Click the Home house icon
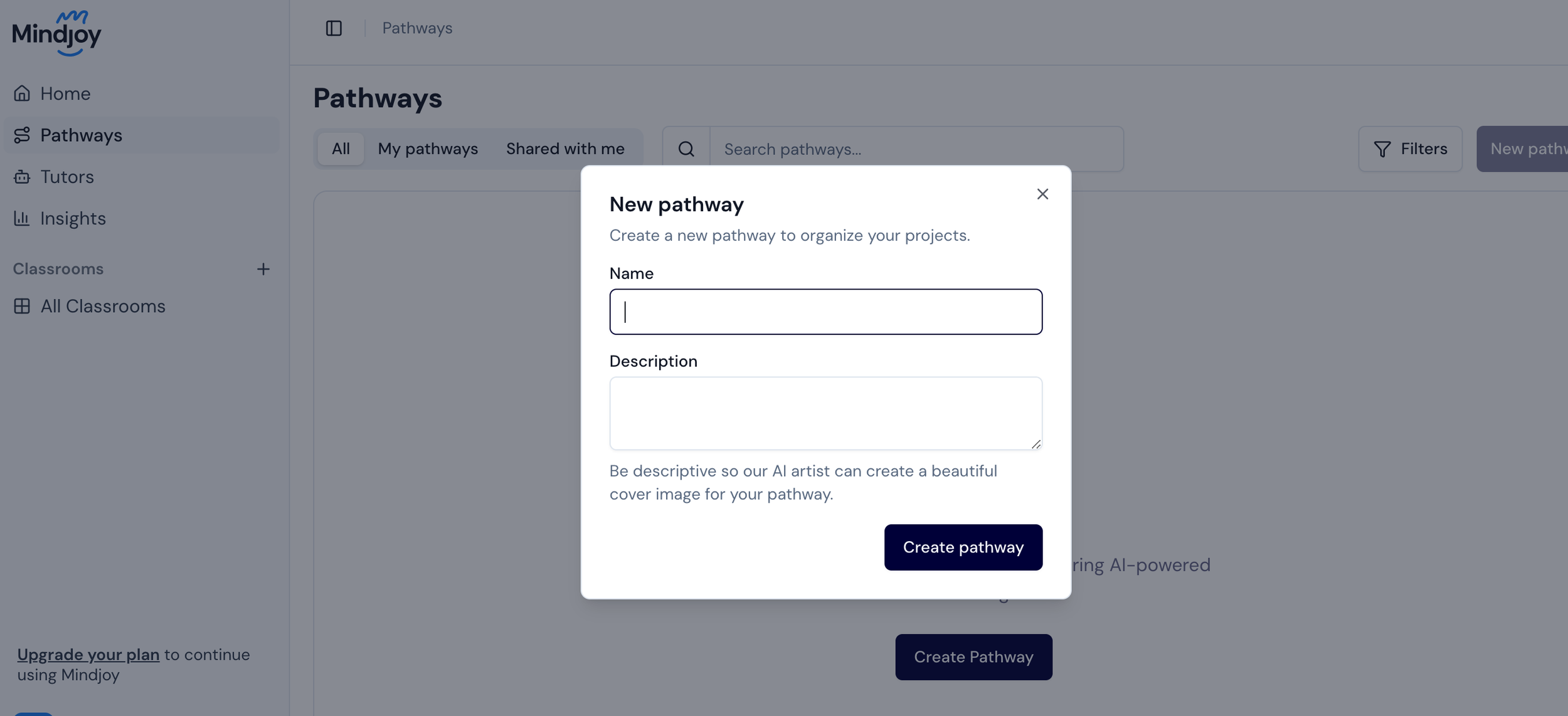The width and height of the screenshot is (1568, 716). point(22,93)
